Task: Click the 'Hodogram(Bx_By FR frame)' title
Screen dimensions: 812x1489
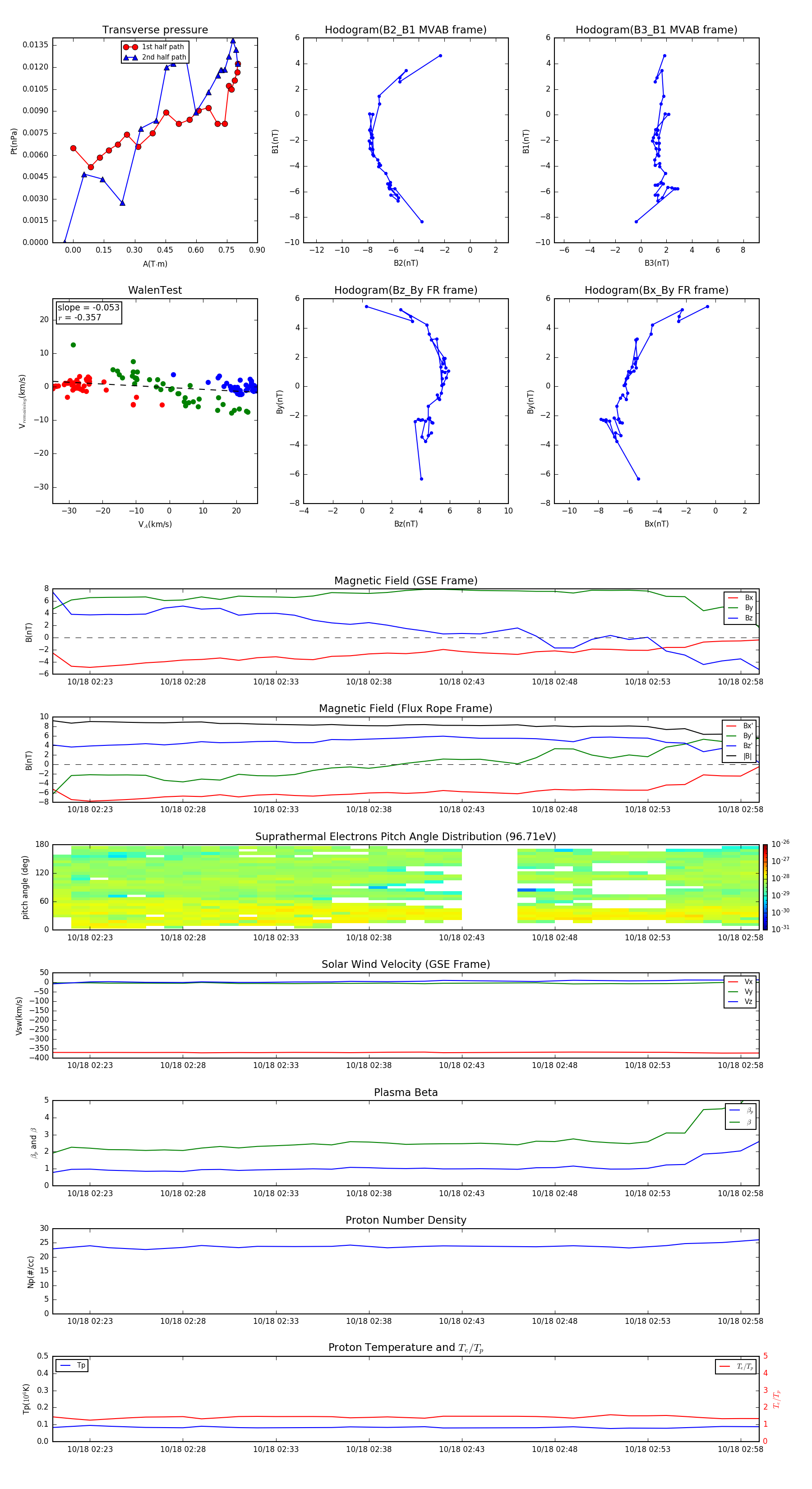Action: point(656,290)
